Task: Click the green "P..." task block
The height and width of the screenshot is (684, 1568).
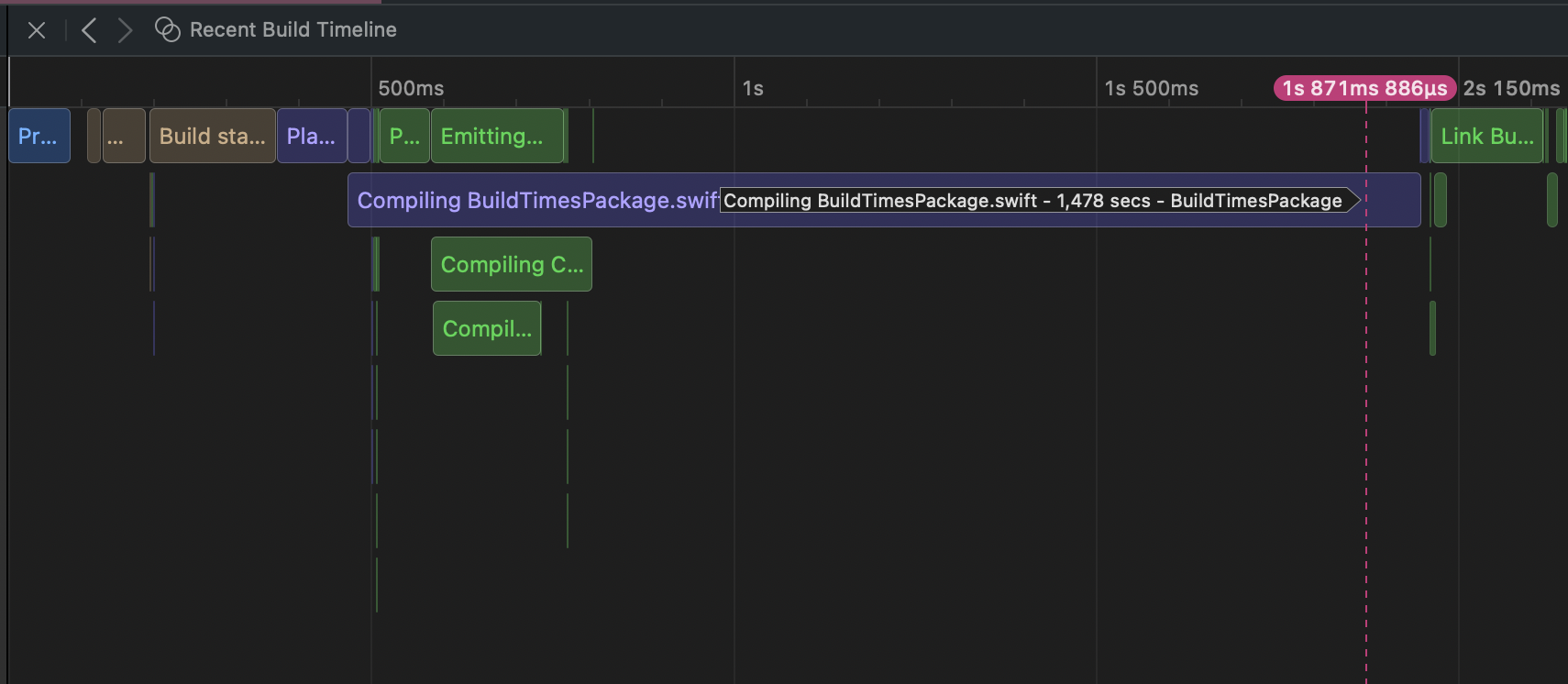Action: [x=404, y=136]
